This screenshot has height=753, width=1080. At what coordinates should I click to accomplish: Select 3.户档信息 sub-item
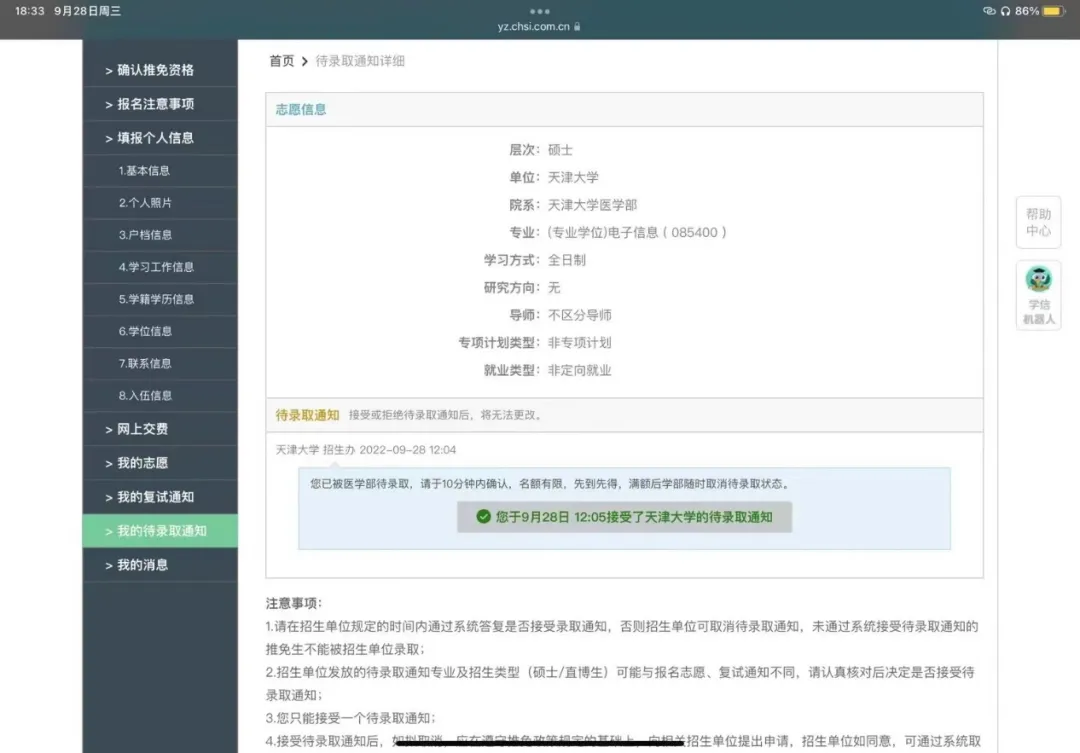[160, 235]
